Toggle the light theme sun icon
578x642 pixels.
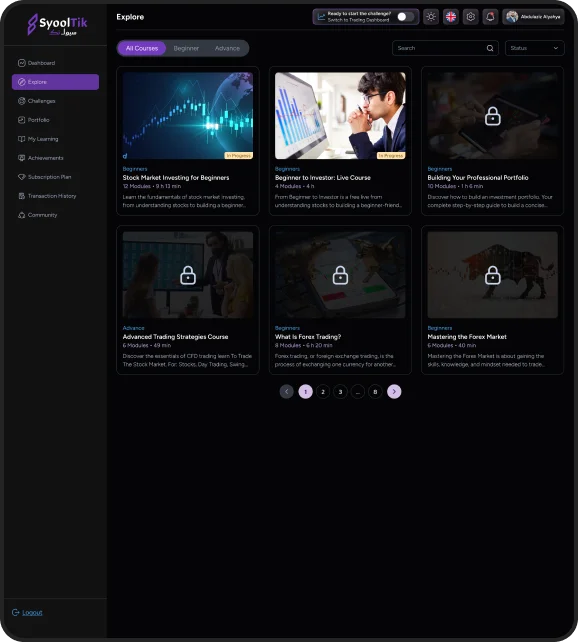431,17
